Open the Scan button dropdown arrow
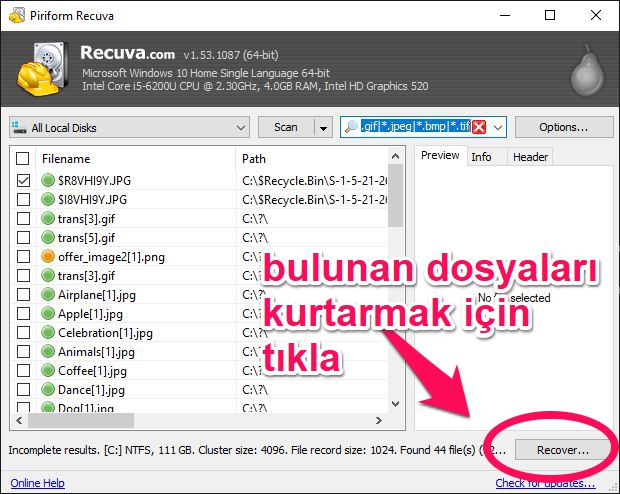Image resolution: width=620 pixels, height=494 pixels. 323,128
